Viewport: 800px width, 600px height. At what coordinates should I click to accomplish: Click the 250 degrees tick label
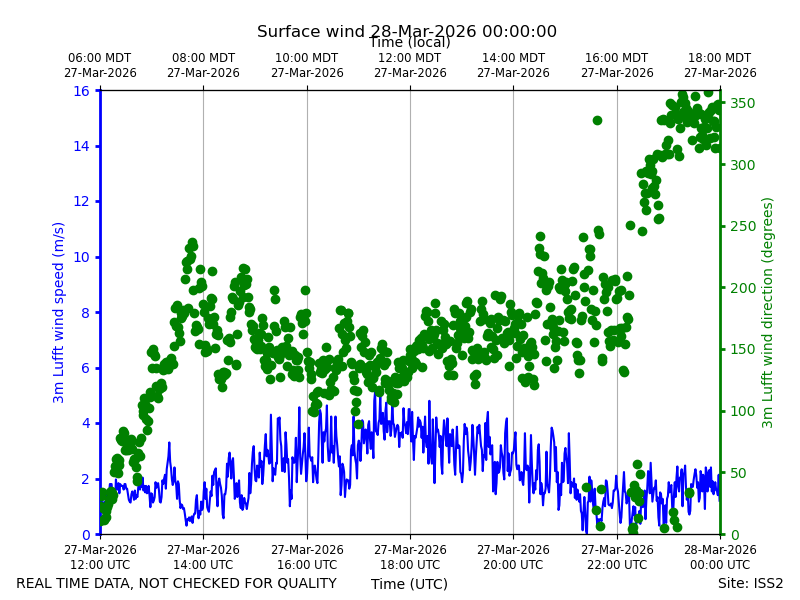[x=742, y=227]
